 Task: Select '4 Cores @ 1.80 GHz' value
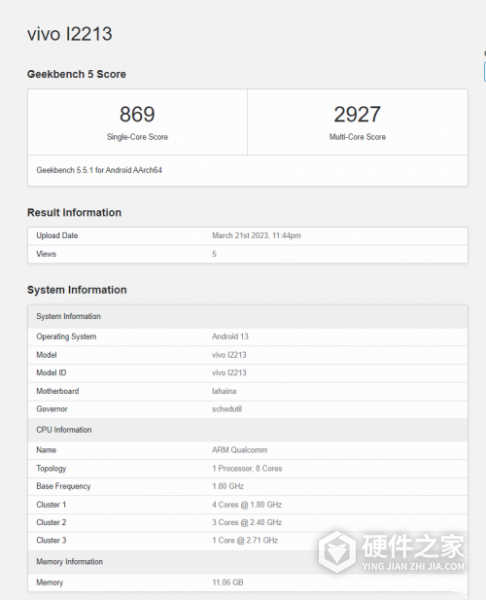pyautogui.click(x=247, y=505)
